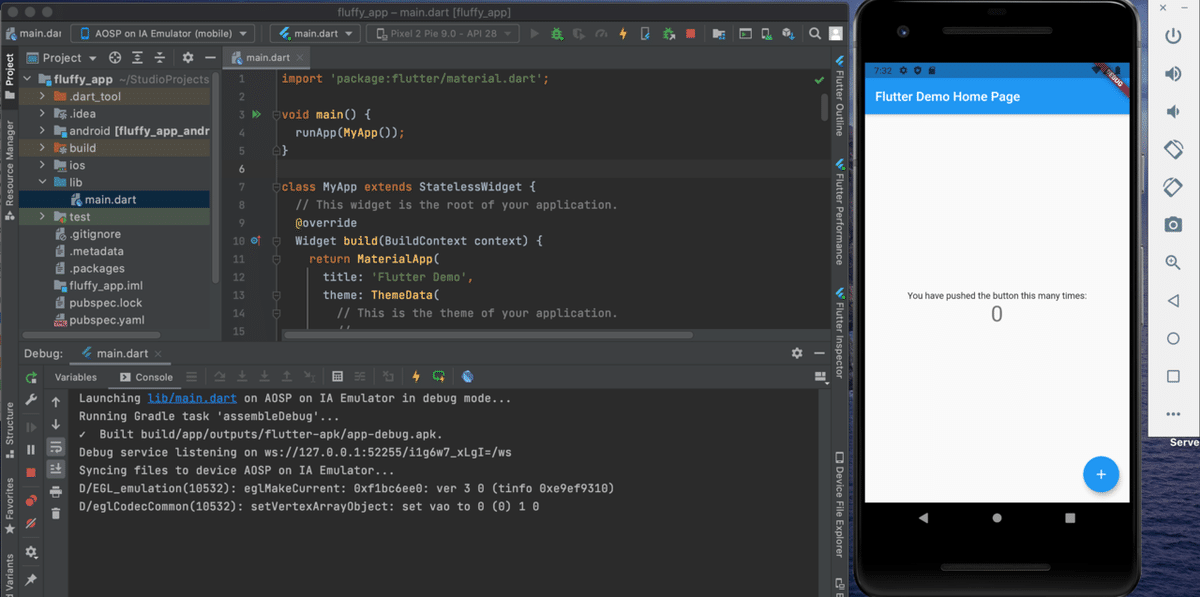1200x597 pixels.
Task: Click emulator more options ellipsis
Action: (1173, 413)
